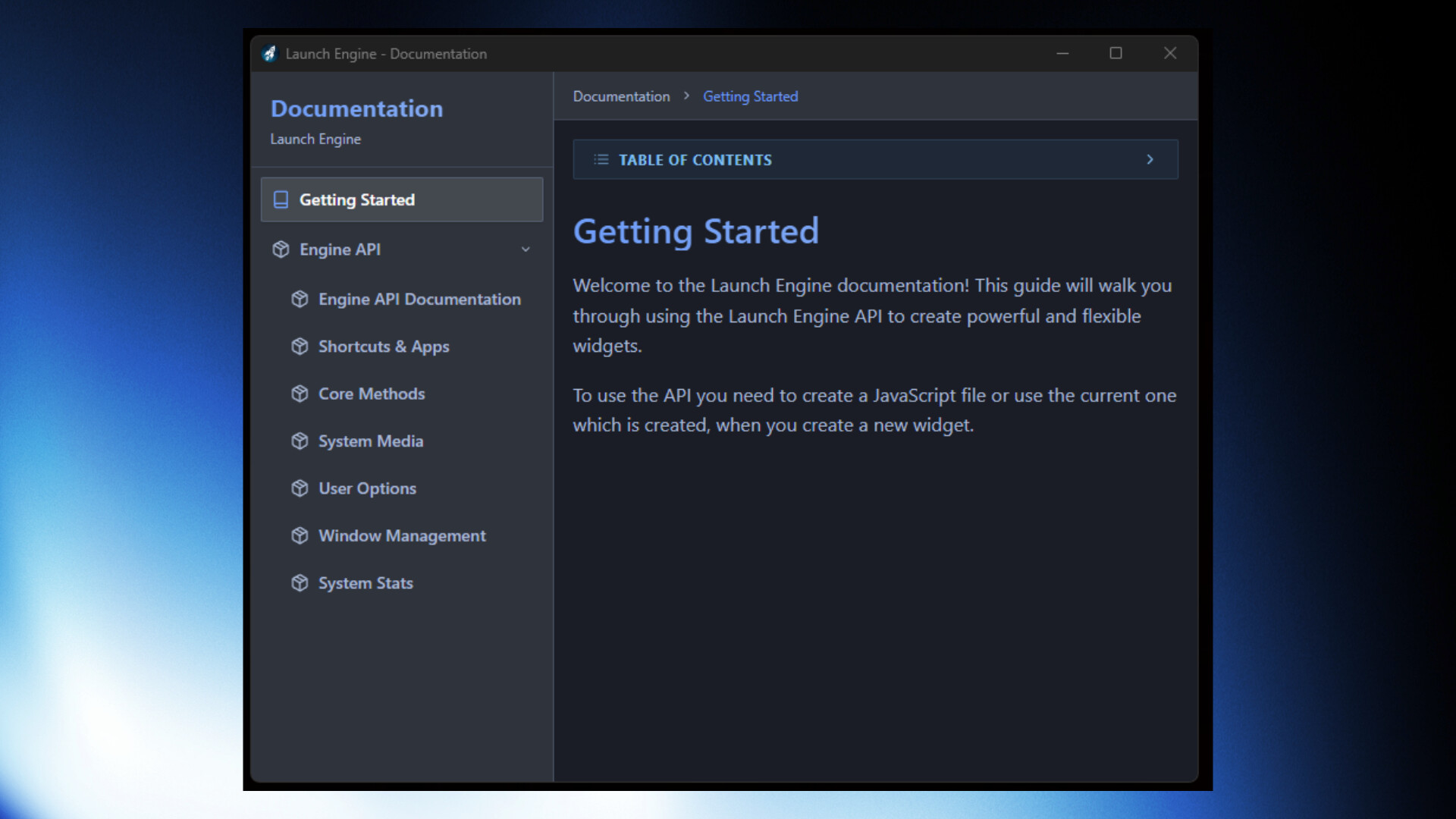Click the cube icon beside User Options
1456x819 pixels.
click(300, 488)
